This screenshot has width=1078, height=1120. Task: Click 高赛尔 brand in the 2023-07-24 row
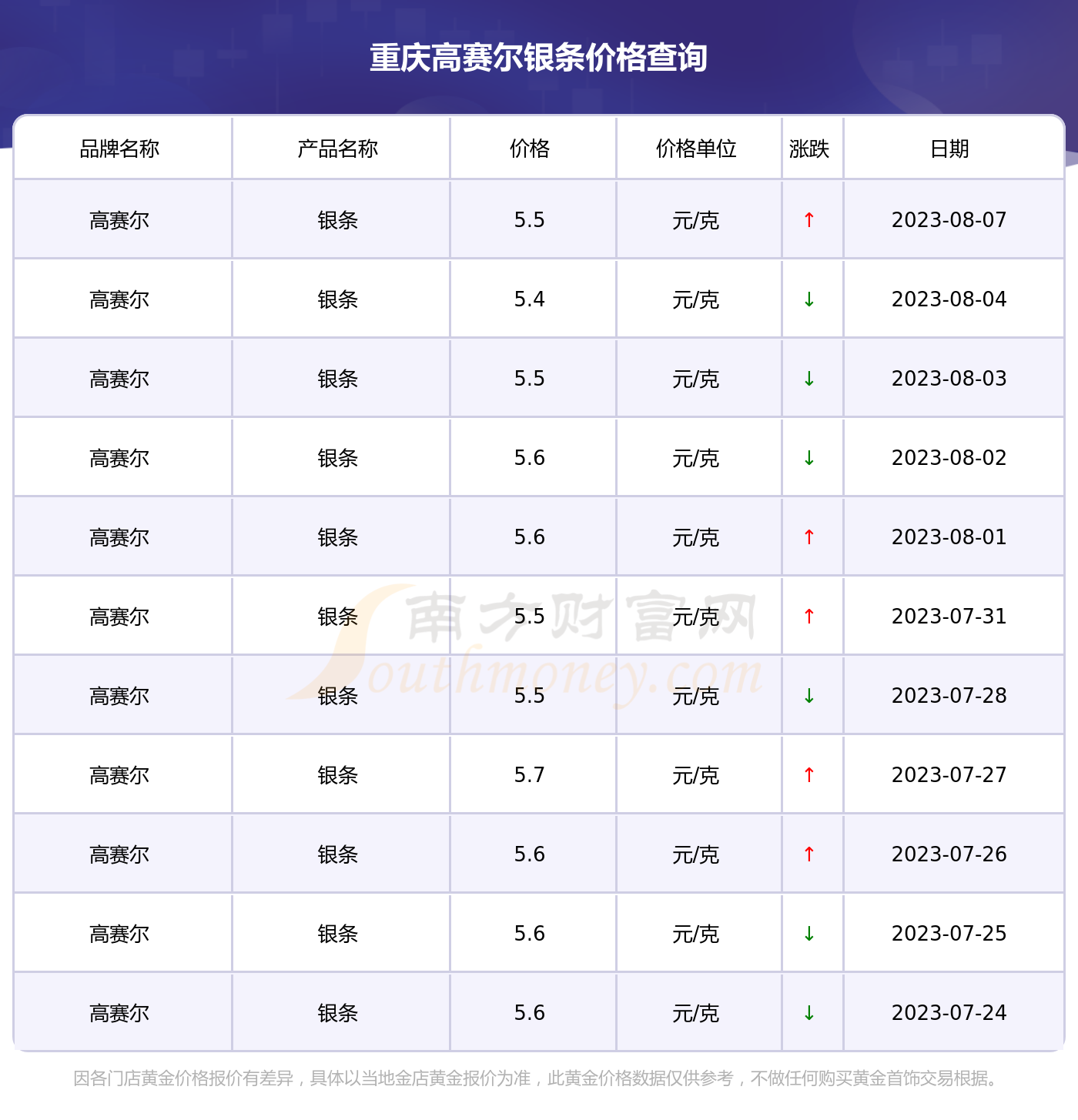point(119,1014)
